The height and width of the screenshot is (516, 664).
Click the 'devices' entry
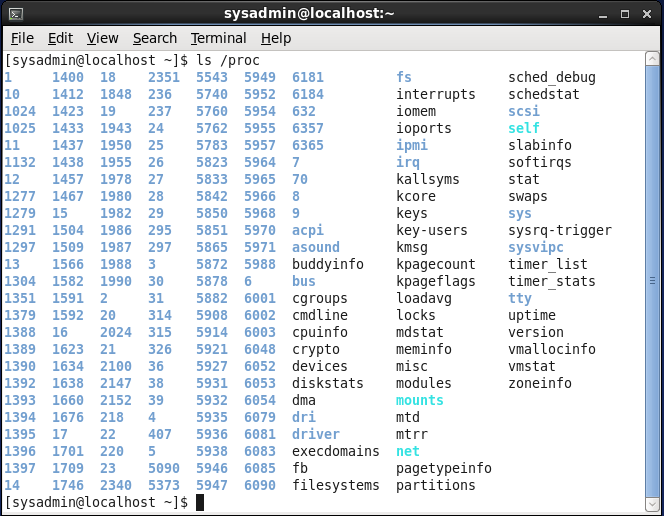(320, 366)
